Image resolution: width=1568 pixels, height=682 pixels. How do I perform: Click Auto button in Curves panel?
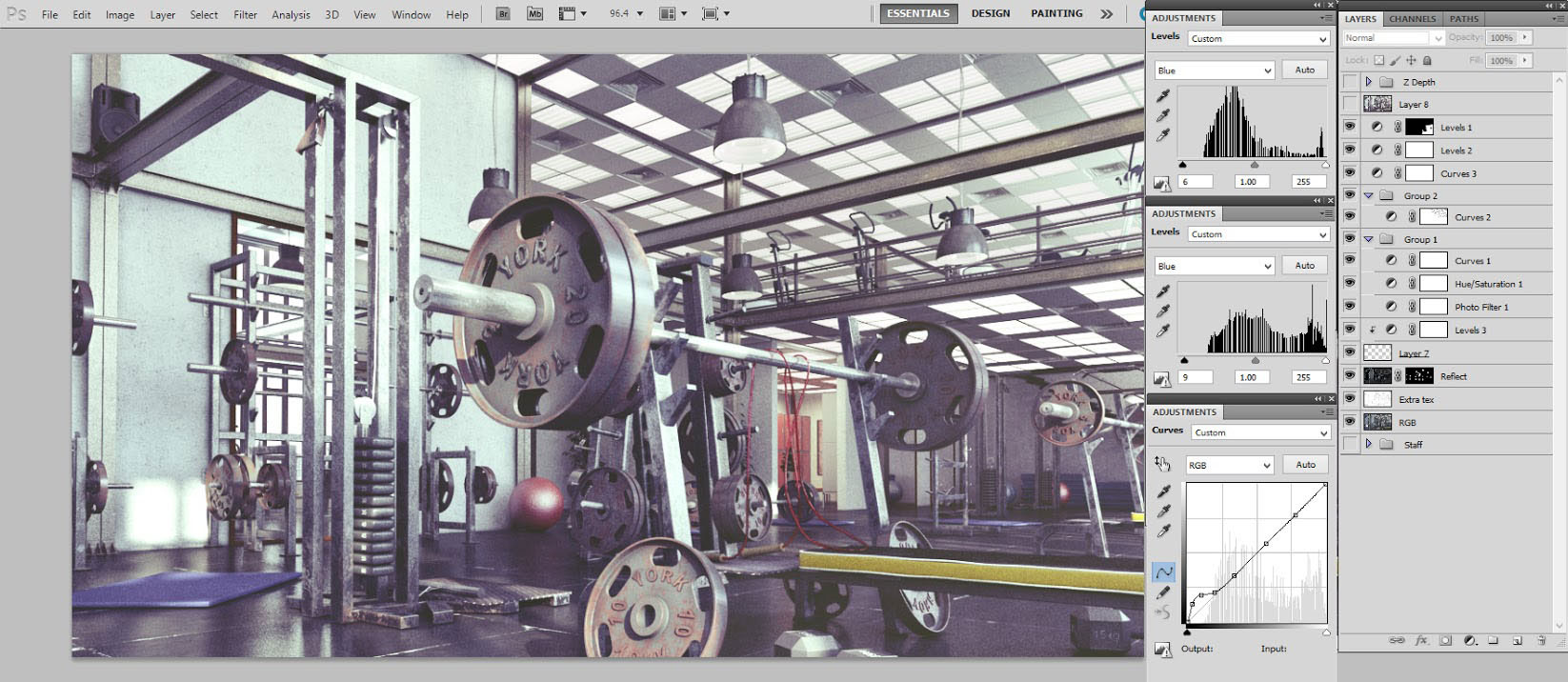point(1305,465)
